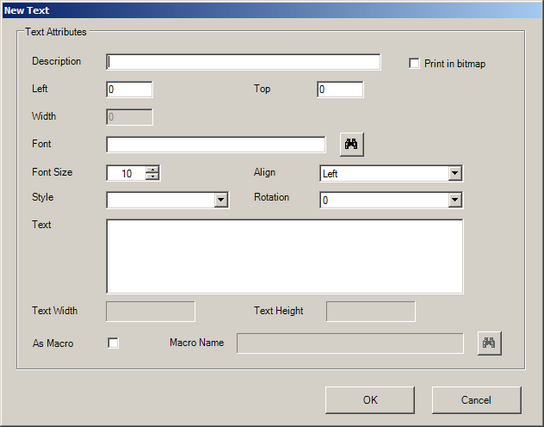
Task: Select the Top position input box
Action: tap(340, 89)
